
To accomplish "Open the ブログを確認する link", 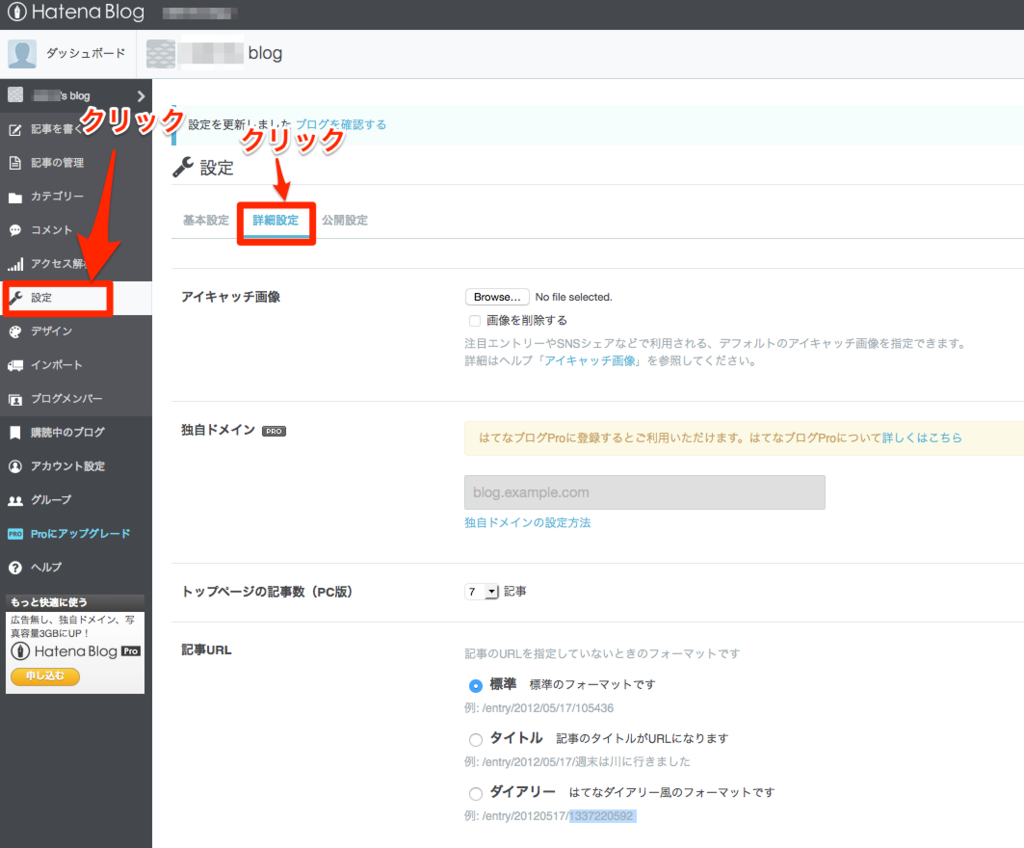I will click(341, 125).
